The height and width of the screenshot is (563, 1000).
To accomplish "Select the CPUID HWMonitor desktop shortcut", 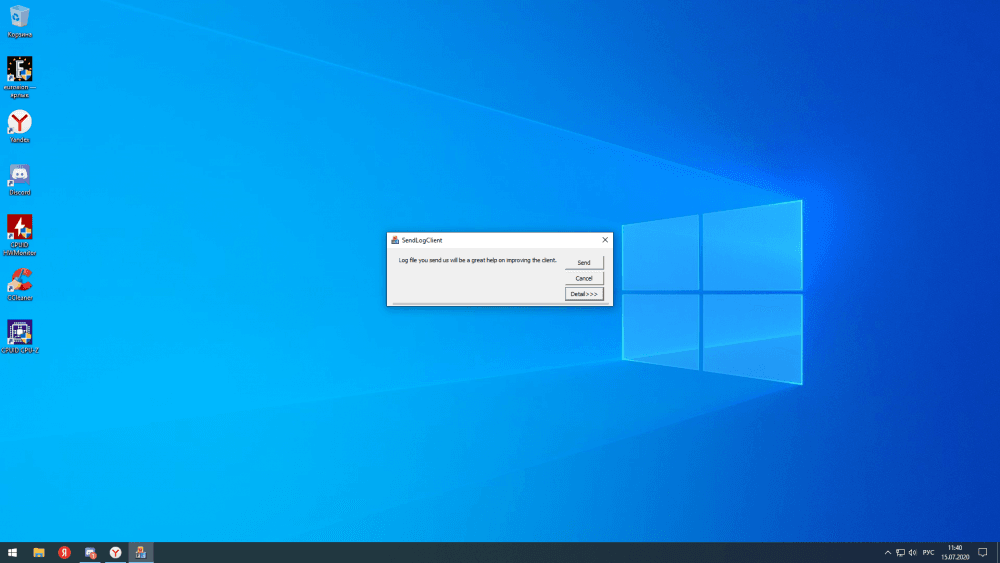I will (x=20, y=228).
